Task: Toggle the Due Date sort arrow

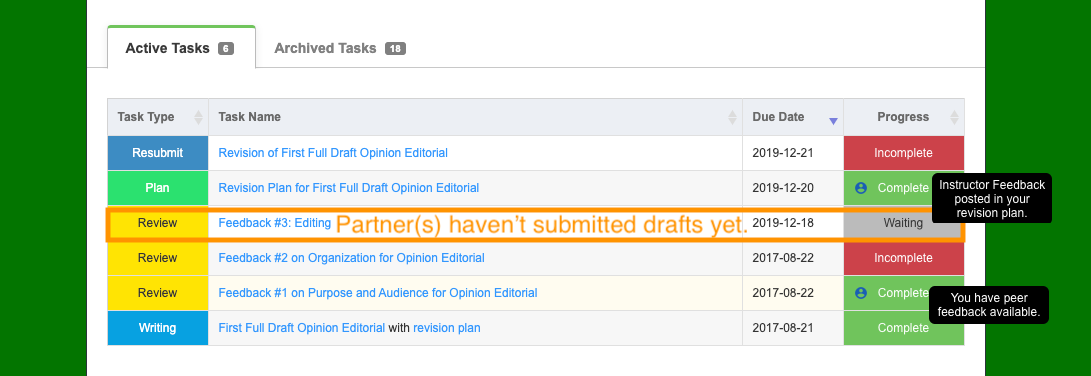Action: (x=834, y=121)
